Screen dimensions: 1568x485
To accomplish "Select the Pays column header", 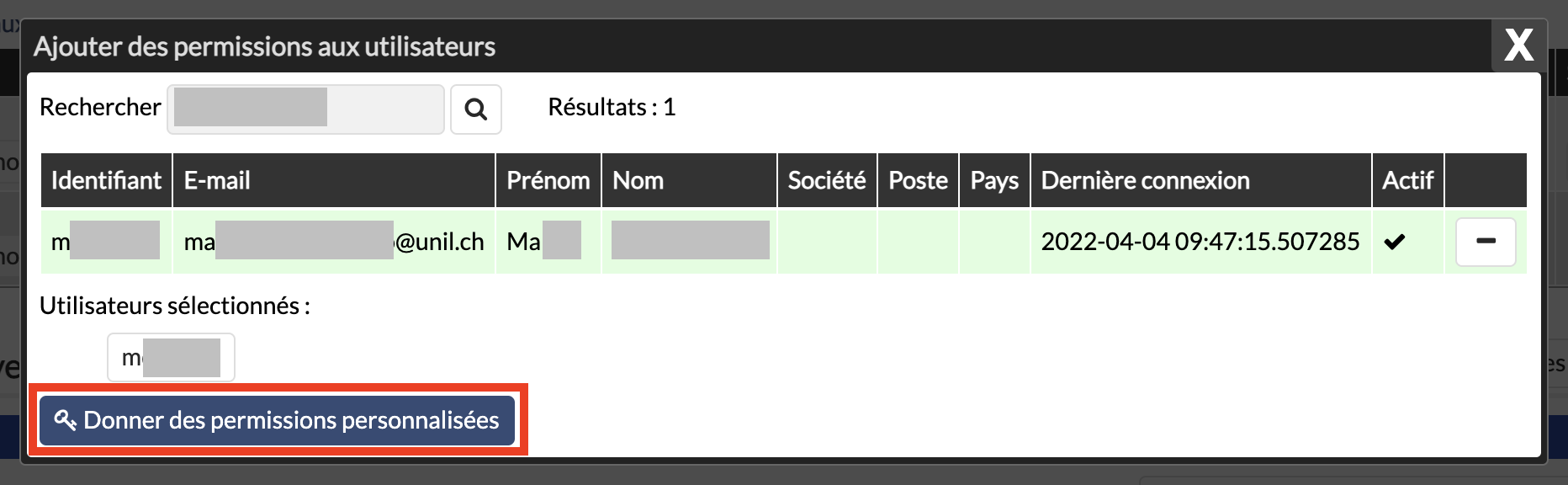I will (x=994, y=180).
